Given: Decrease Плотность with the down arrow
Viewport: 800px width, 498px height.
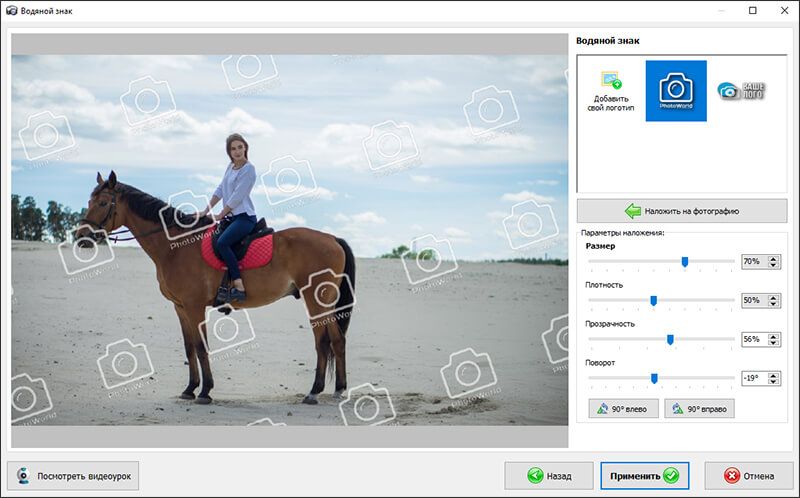Looking at the screenshot, I should point(773,304).
